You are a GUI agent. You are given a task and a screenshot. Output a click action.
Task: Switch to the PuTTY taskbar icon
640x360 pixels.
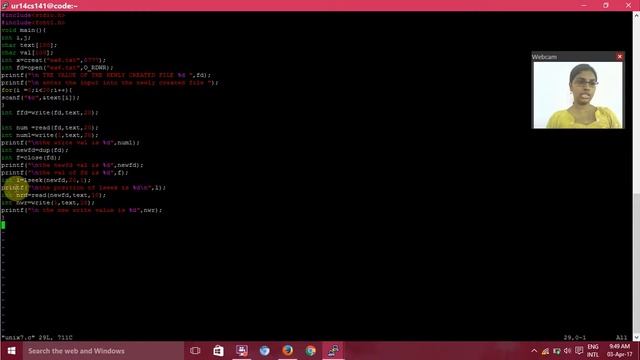coord(333,351)
